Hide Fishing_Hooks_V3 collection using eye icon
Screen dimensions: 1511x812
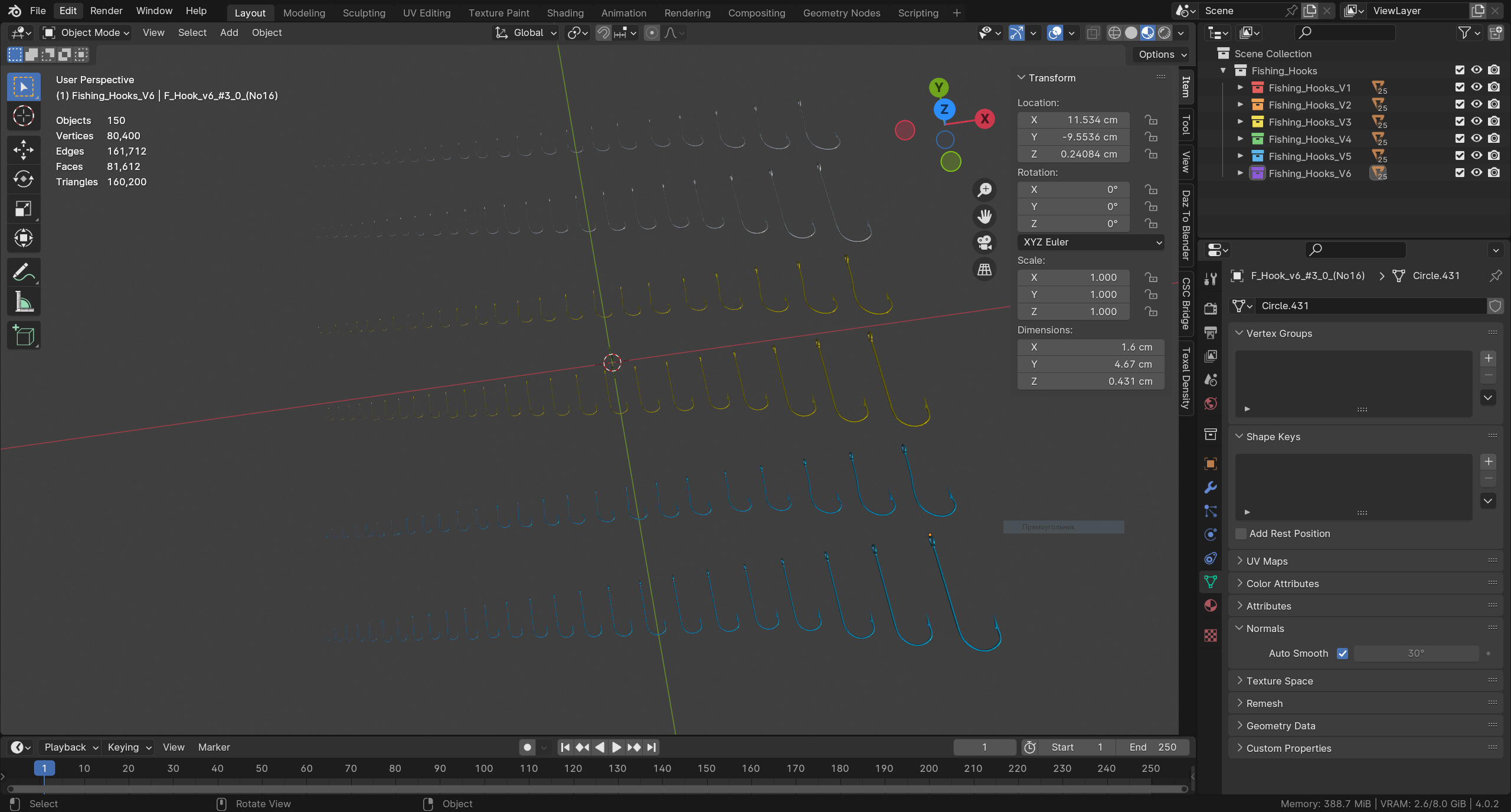1477,122
